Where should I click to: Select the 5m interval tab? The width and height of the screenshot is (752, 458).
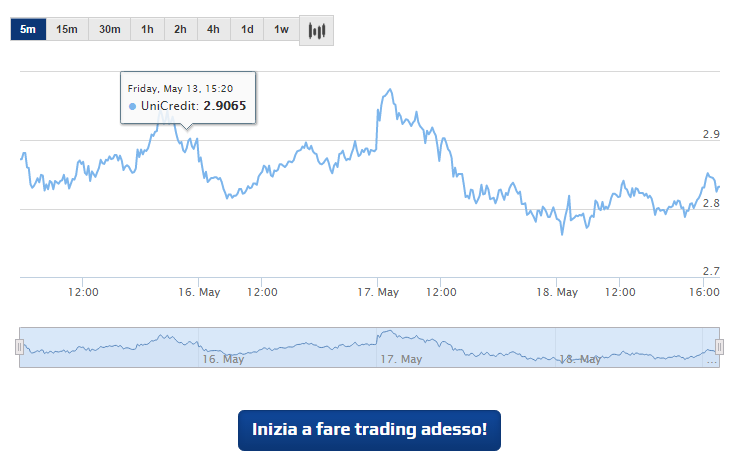point(28,30)
